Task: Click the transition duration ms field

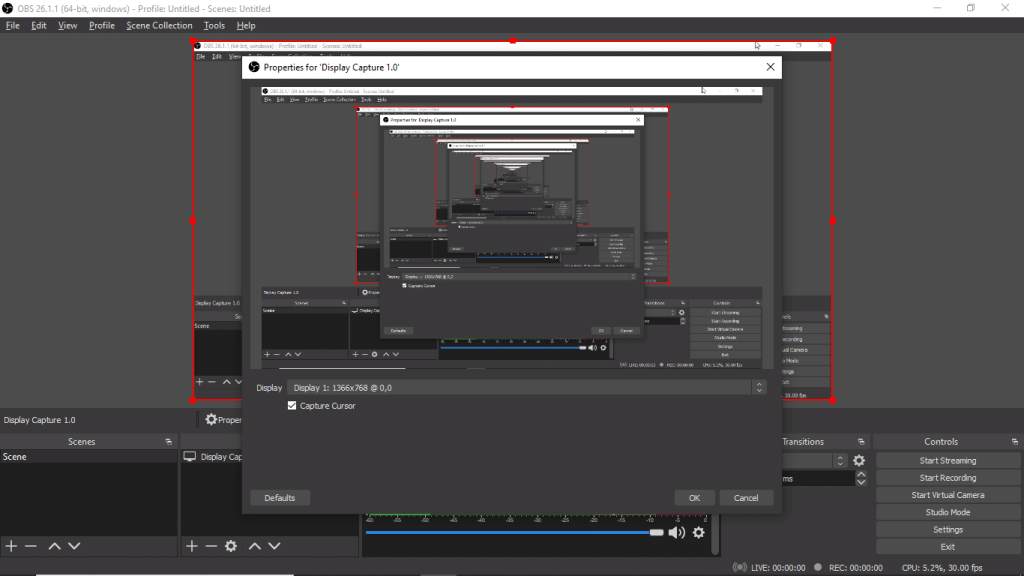Action: point(818,479)
